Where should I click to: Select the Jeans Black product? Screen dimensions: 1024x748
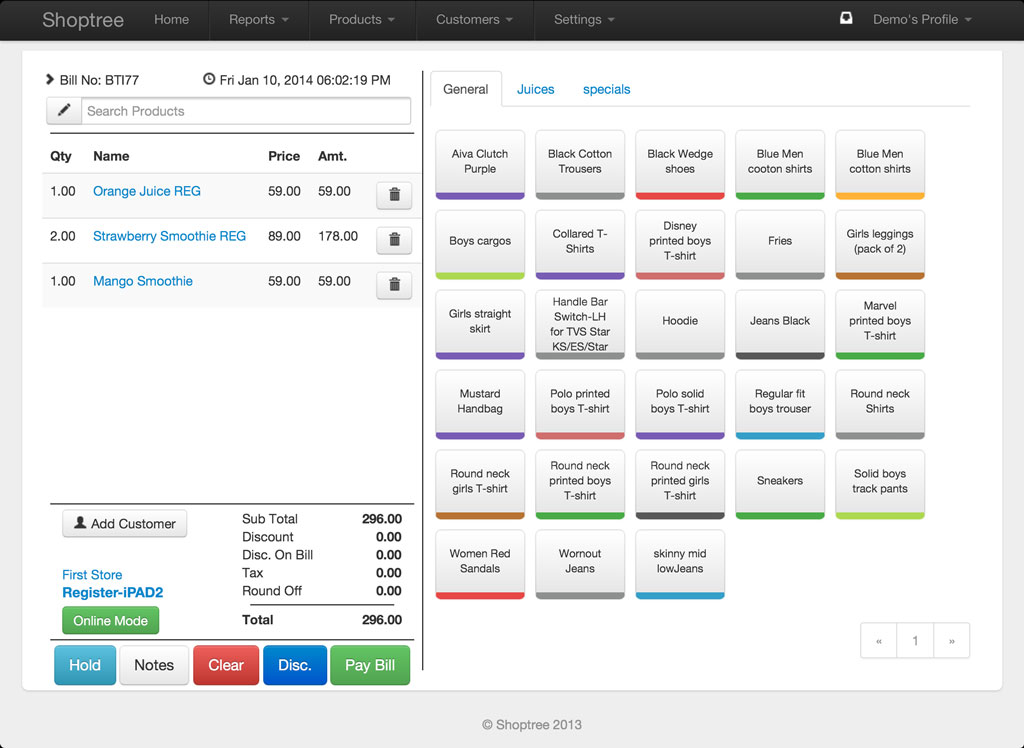780,325
